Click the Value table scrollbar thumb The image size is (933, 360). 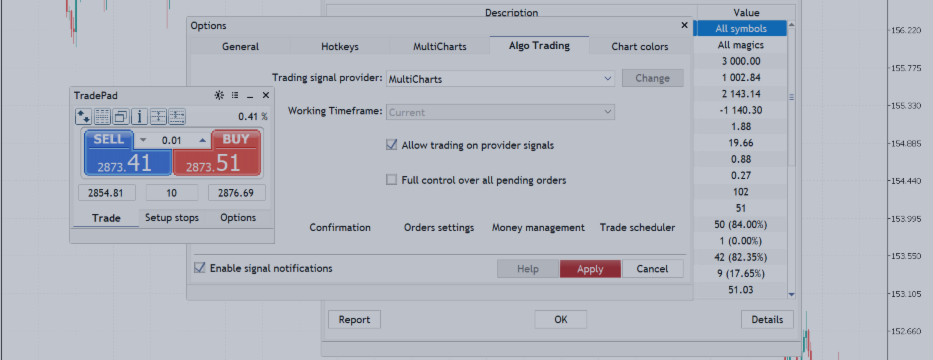coord(791,98)
